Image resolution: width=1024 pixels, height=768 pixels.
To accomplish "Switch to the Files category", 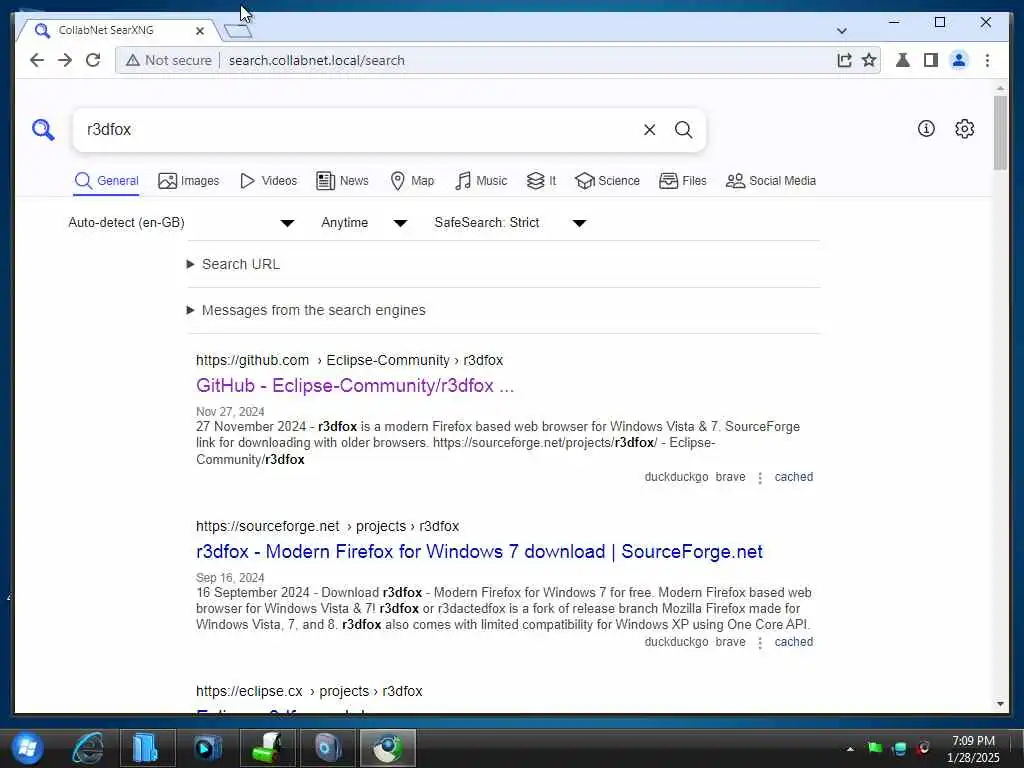I will pyautogui.click(x=682, y=181).
